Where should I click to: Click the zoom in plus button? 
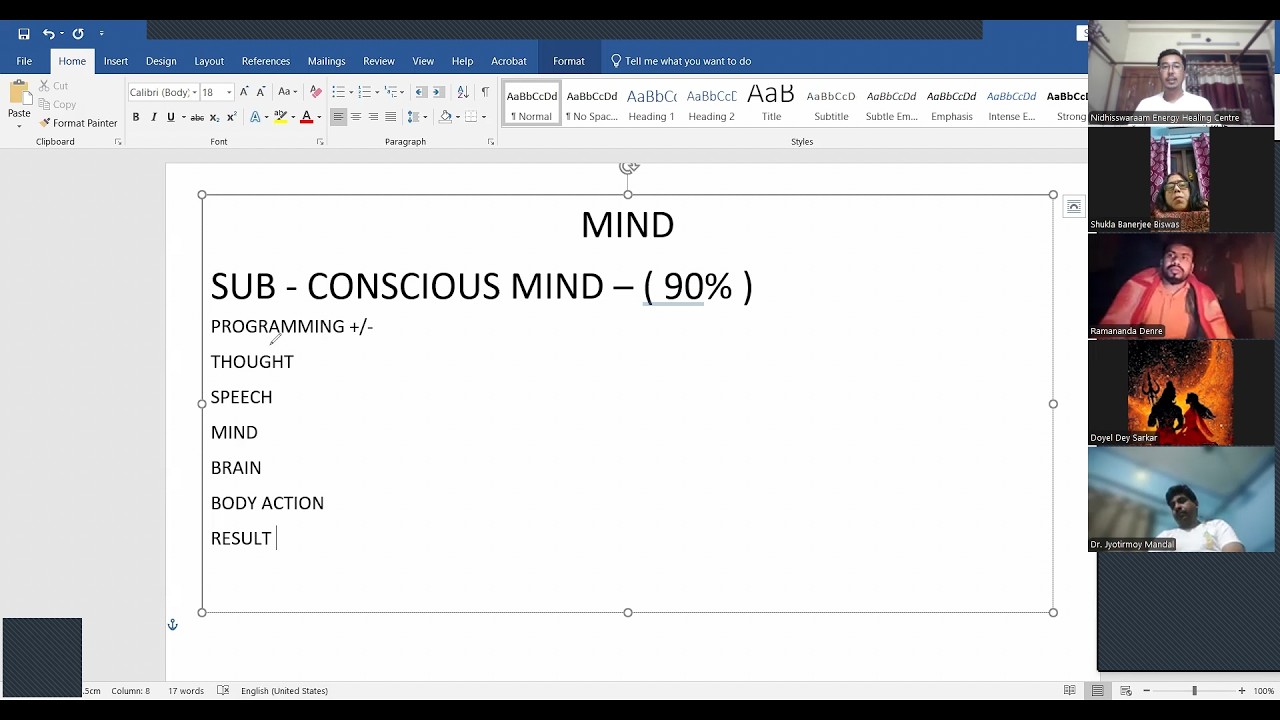click(x=1242, y=691)
